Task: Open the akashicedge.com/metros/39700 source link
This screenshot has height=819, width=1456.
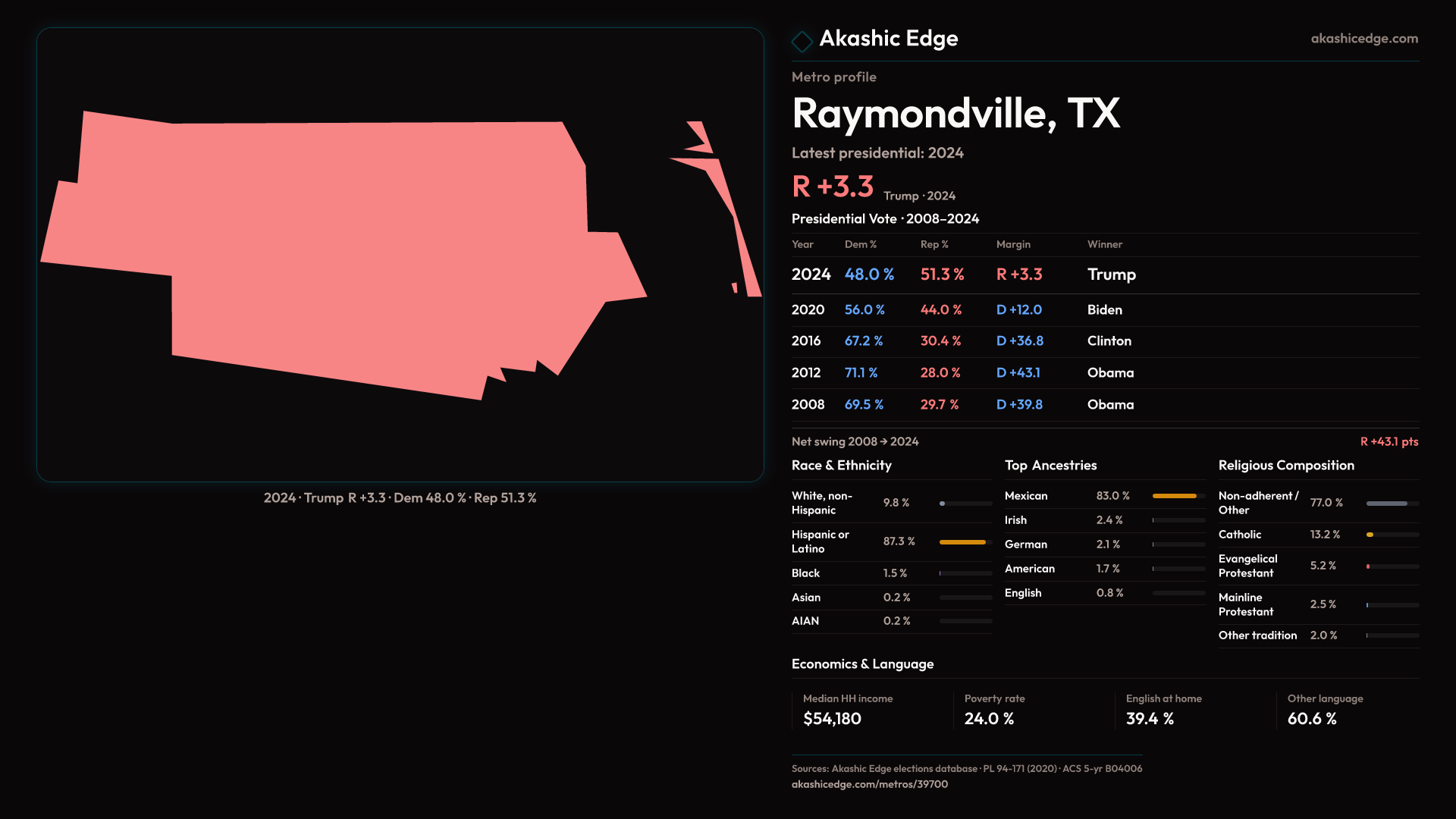Action: click(869, 784)
